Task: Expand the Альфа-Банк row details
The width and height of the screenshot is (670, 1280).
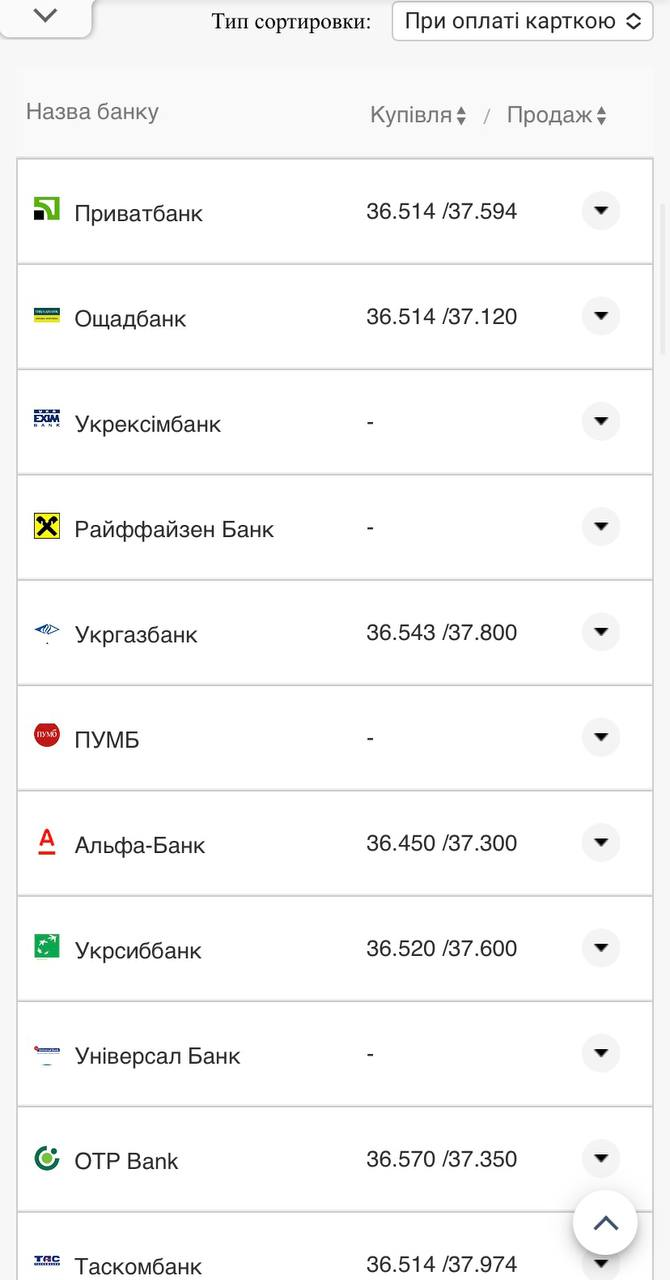Action: point(601,843)
